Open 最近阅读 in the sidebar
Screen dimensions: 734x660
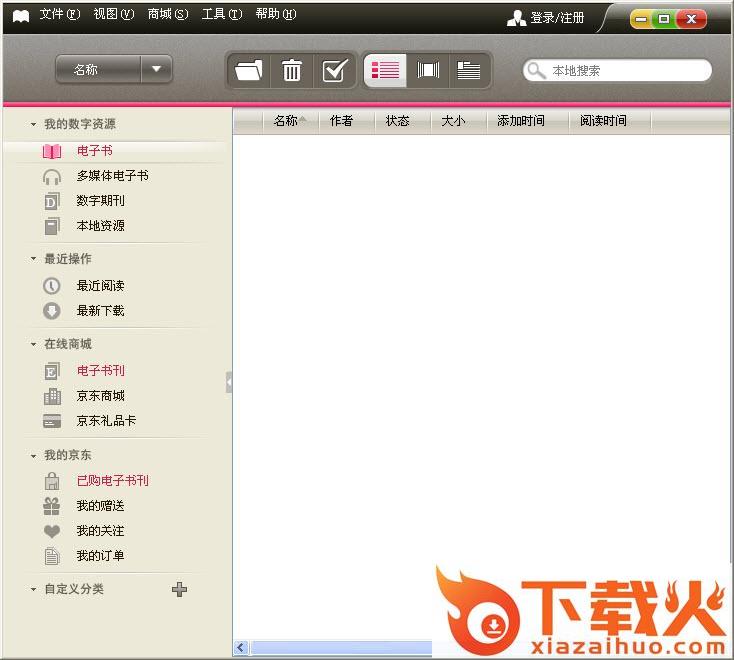pos(101,286)
